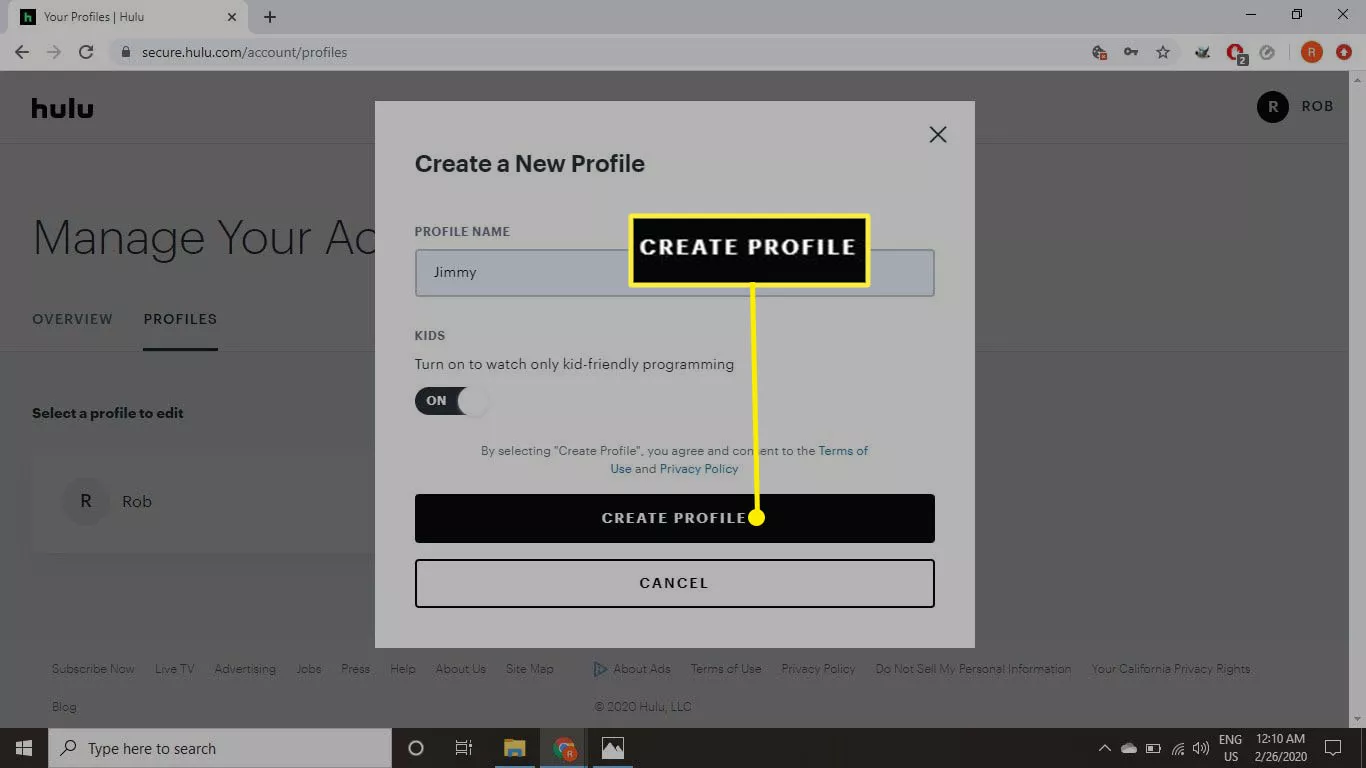The image size is (1366, 768).
Task: Open Your California Privacy Rights link
Action: [x=1171, y=669]
